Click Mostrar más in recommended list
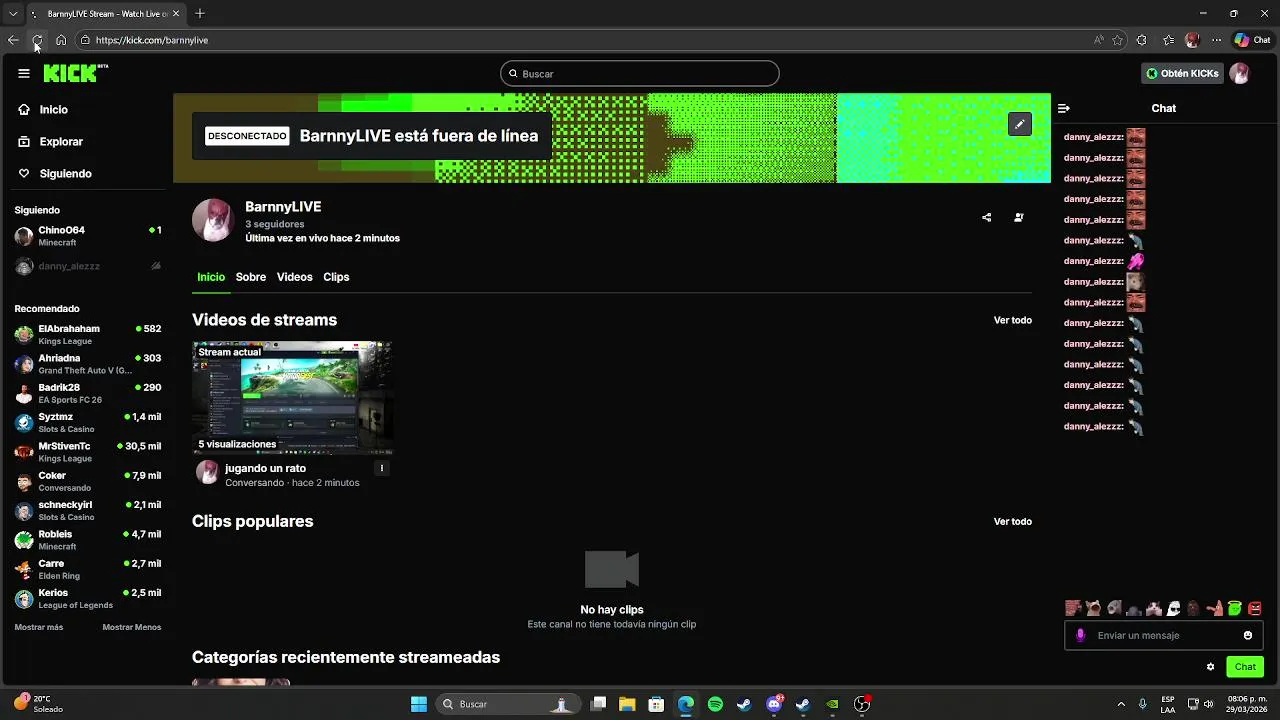 (x=39, y=627)
